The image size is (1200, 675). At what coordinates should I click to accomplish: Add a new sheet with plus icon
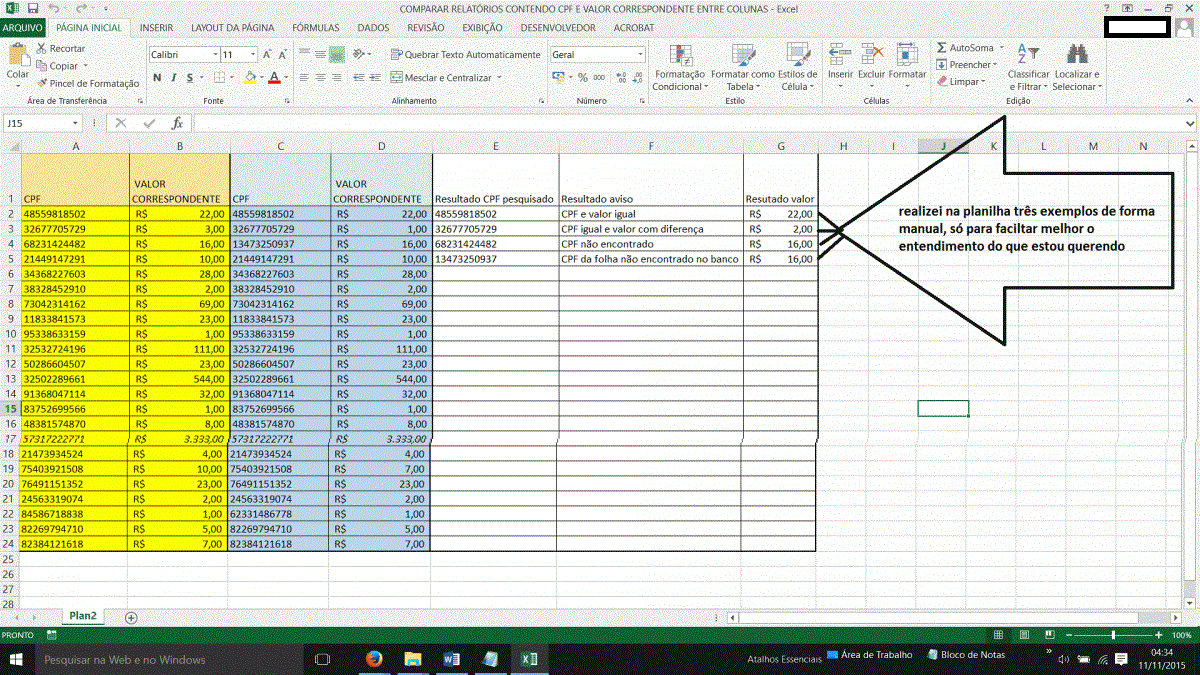131,617
